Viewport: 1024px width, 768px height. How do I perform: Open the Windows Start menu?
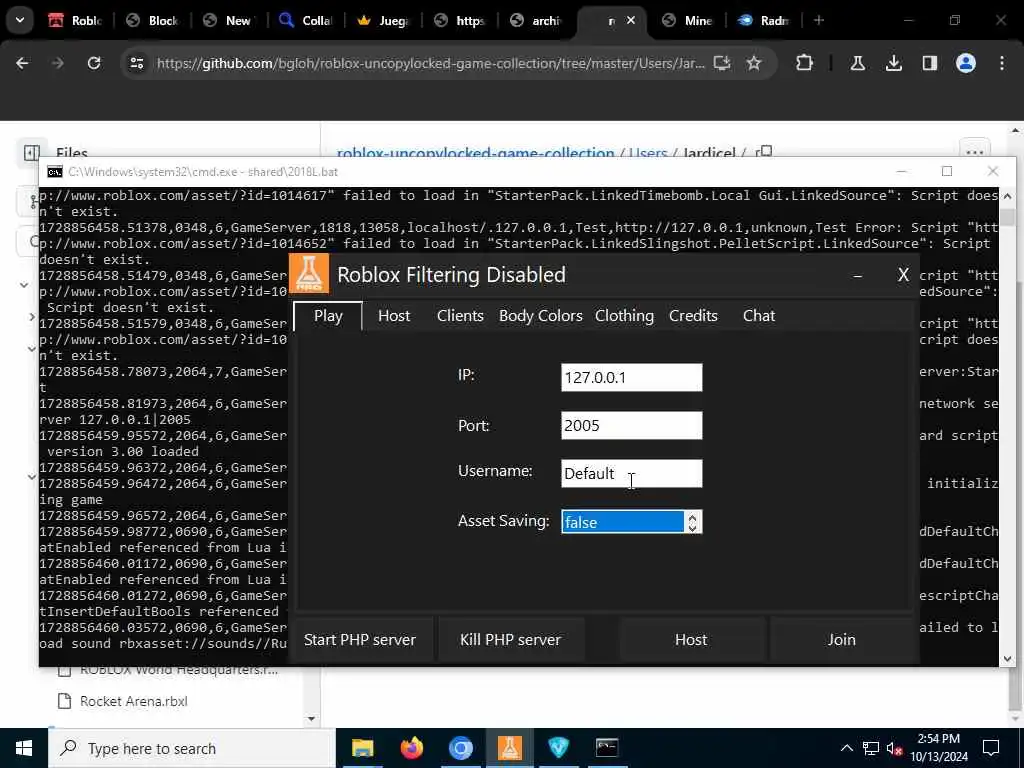pyautogui.click(x=24, y=748)
